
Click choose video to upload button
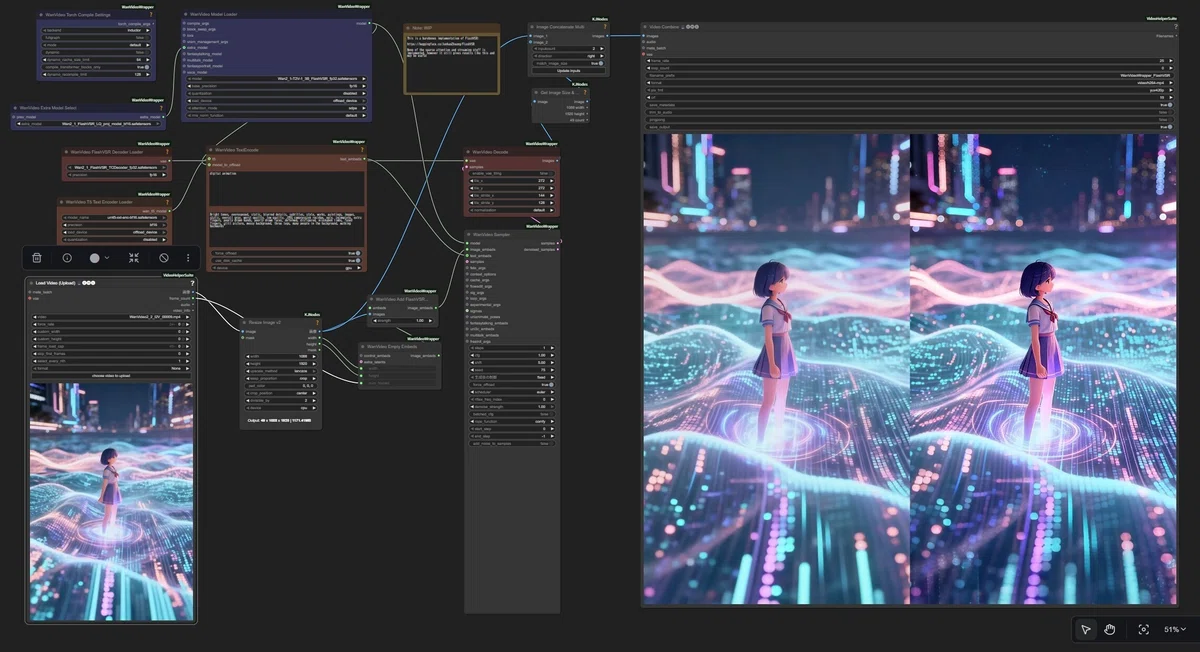(110, 375)
